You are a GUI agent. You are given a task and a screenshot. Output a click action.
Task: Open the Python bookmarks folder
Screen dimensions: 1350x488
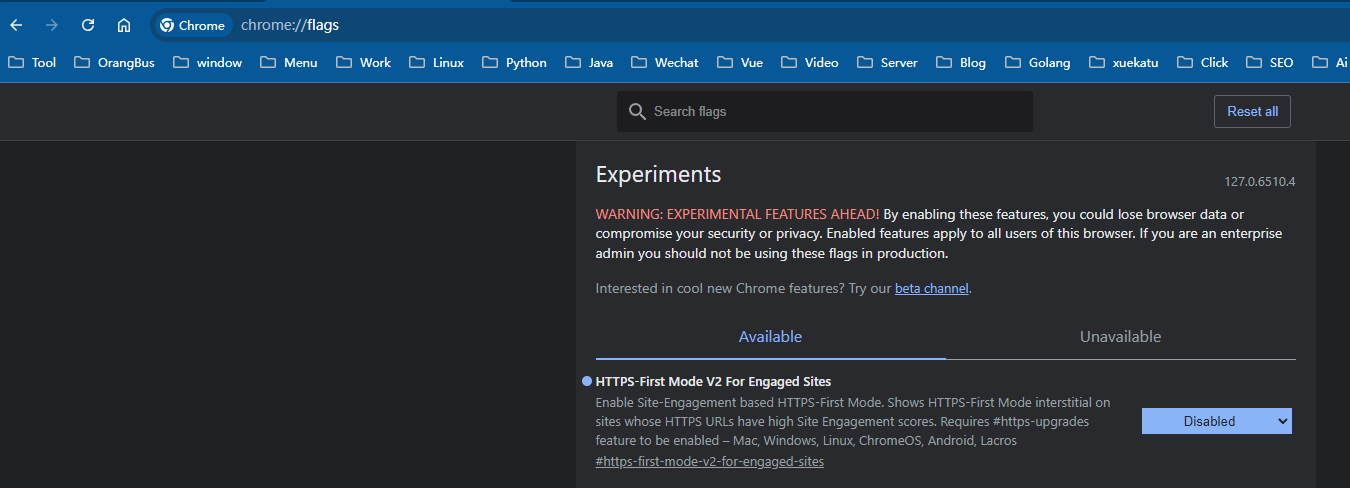click(514, 62)
